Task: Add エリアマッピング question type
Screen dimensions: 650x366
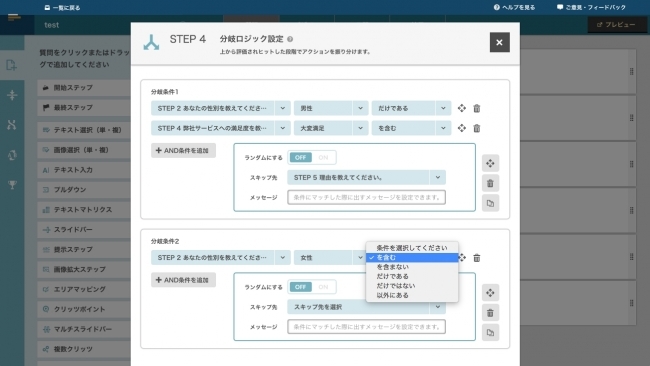Action: point(84,289)
